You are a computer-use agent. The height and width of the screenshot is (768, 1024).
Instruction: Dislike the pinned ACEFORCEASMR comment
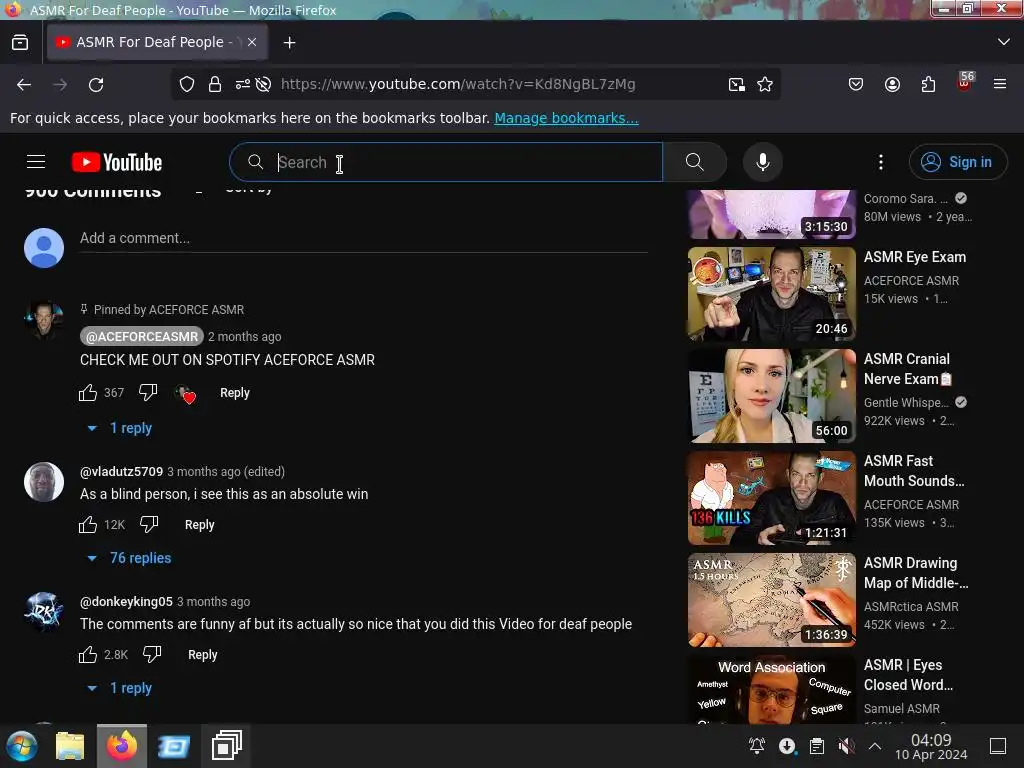click(148, 392)
